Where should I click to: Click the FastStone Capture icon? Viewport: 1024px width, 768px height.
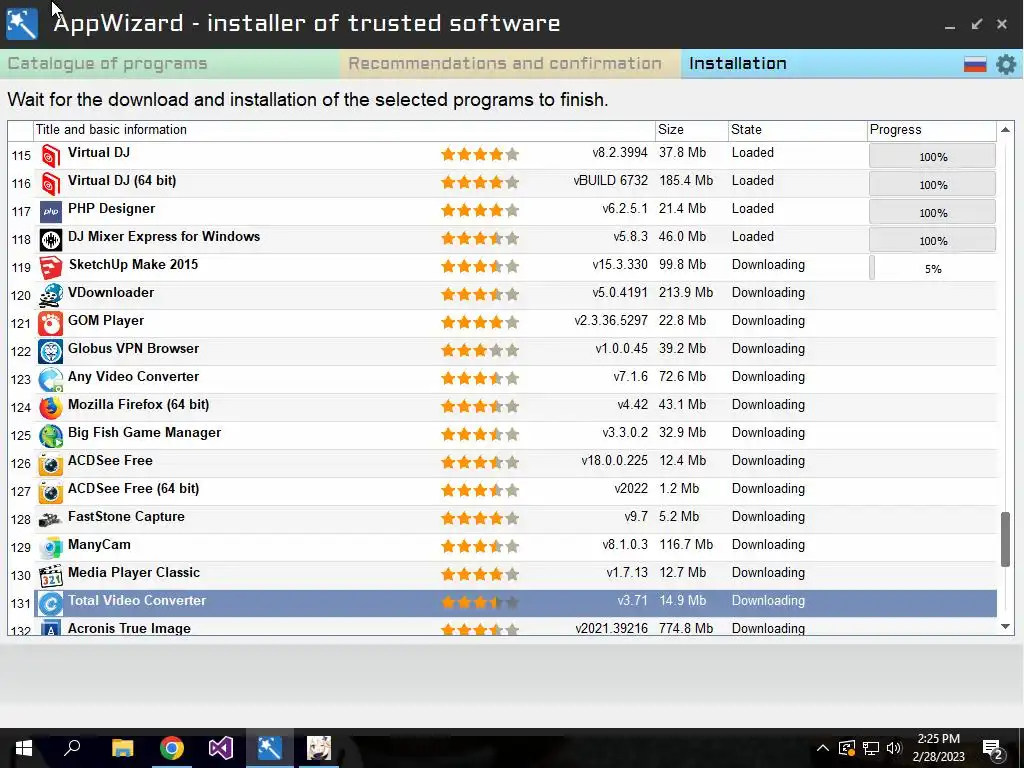click(x=50, y=520)
